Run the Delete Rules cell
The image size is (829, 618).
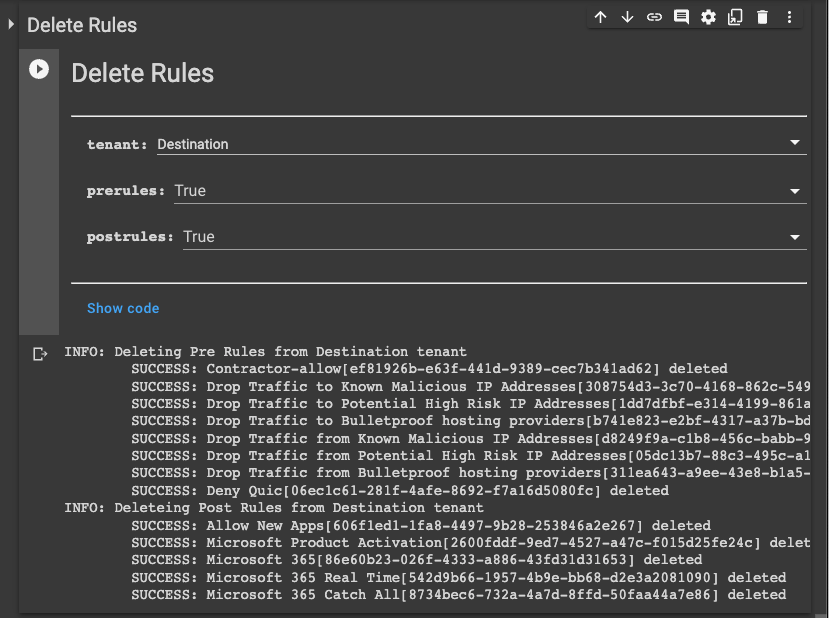pos(39,69)
